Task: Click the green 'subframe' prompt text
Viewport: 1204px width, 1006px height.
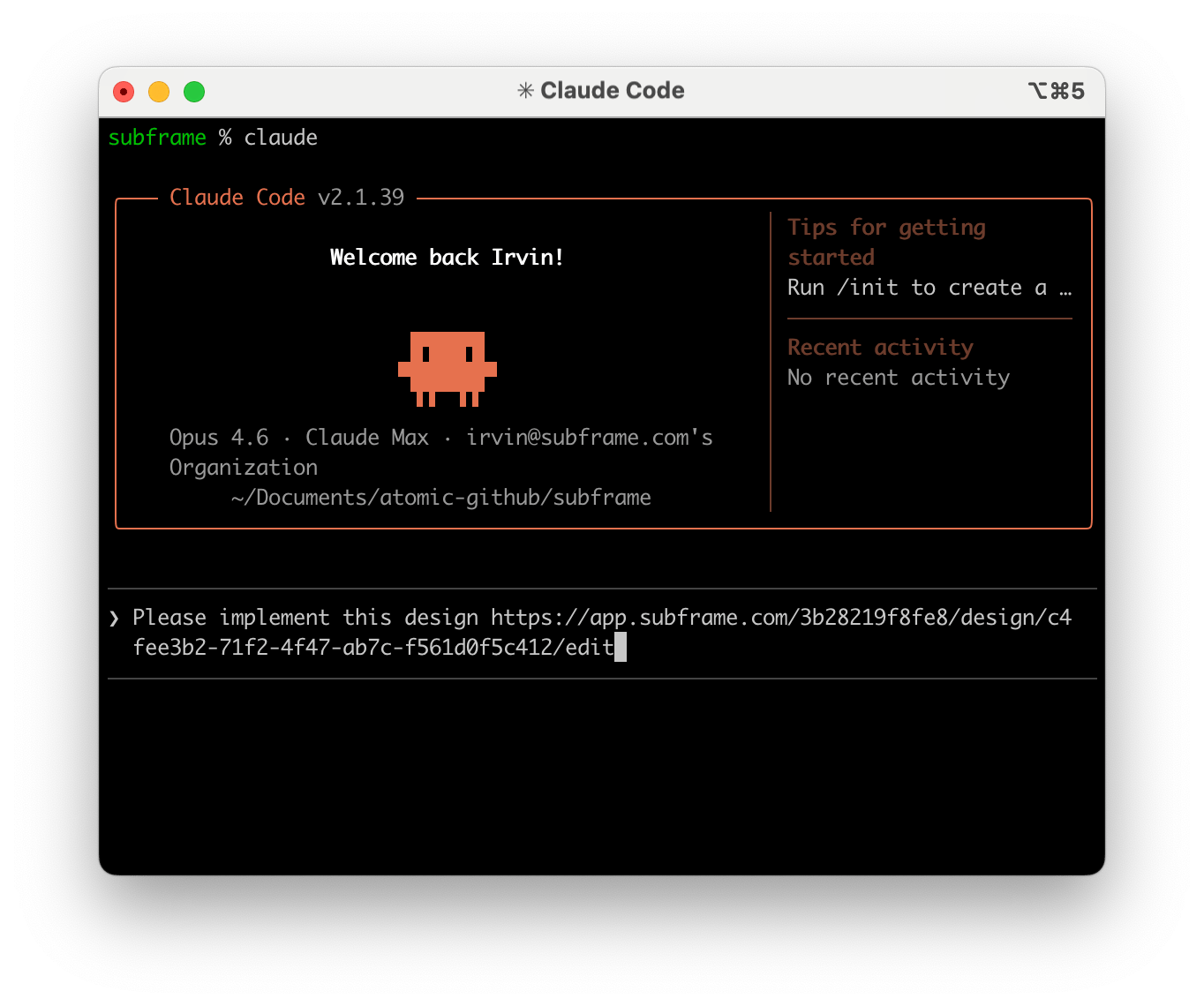Action: [157, 138]
